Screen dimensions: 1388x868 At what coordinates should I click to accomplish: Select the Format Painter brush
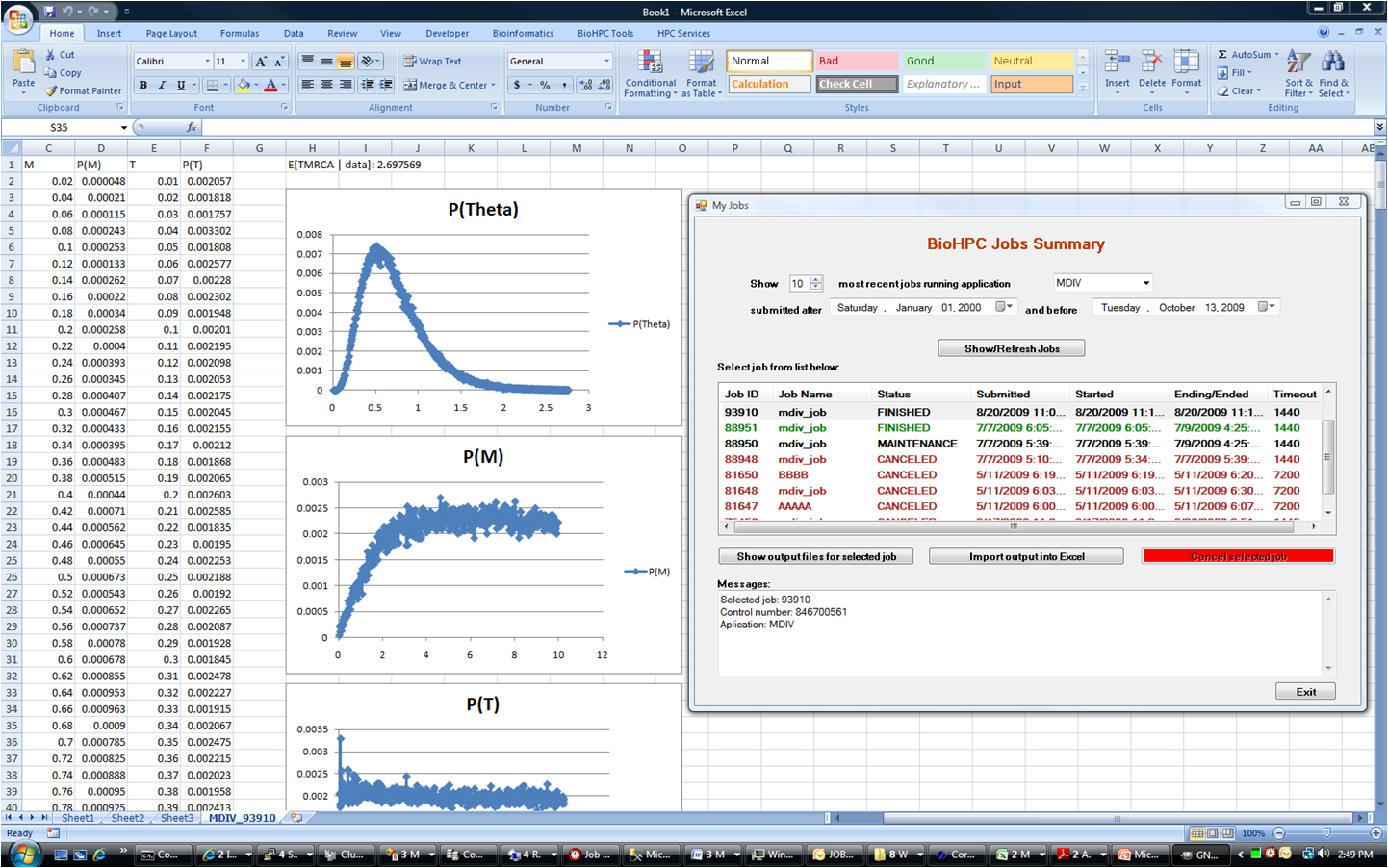tap(51, 90)
